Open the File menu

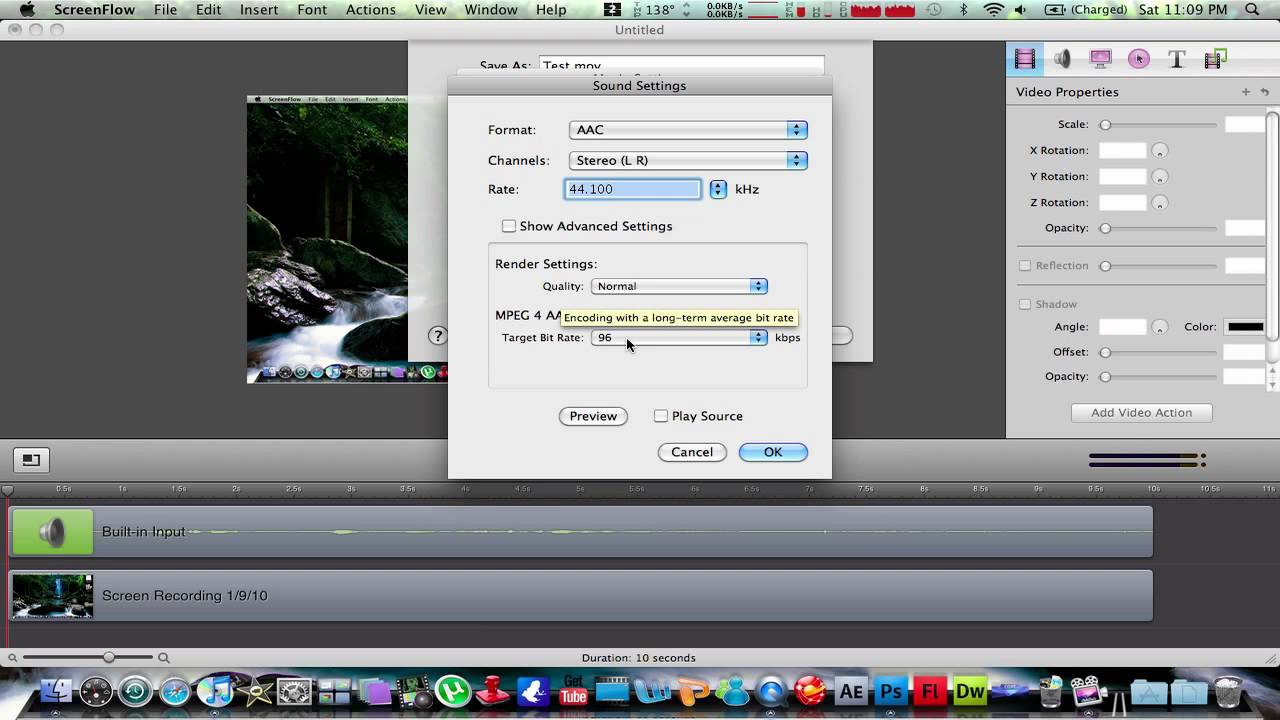pos(165,10)
